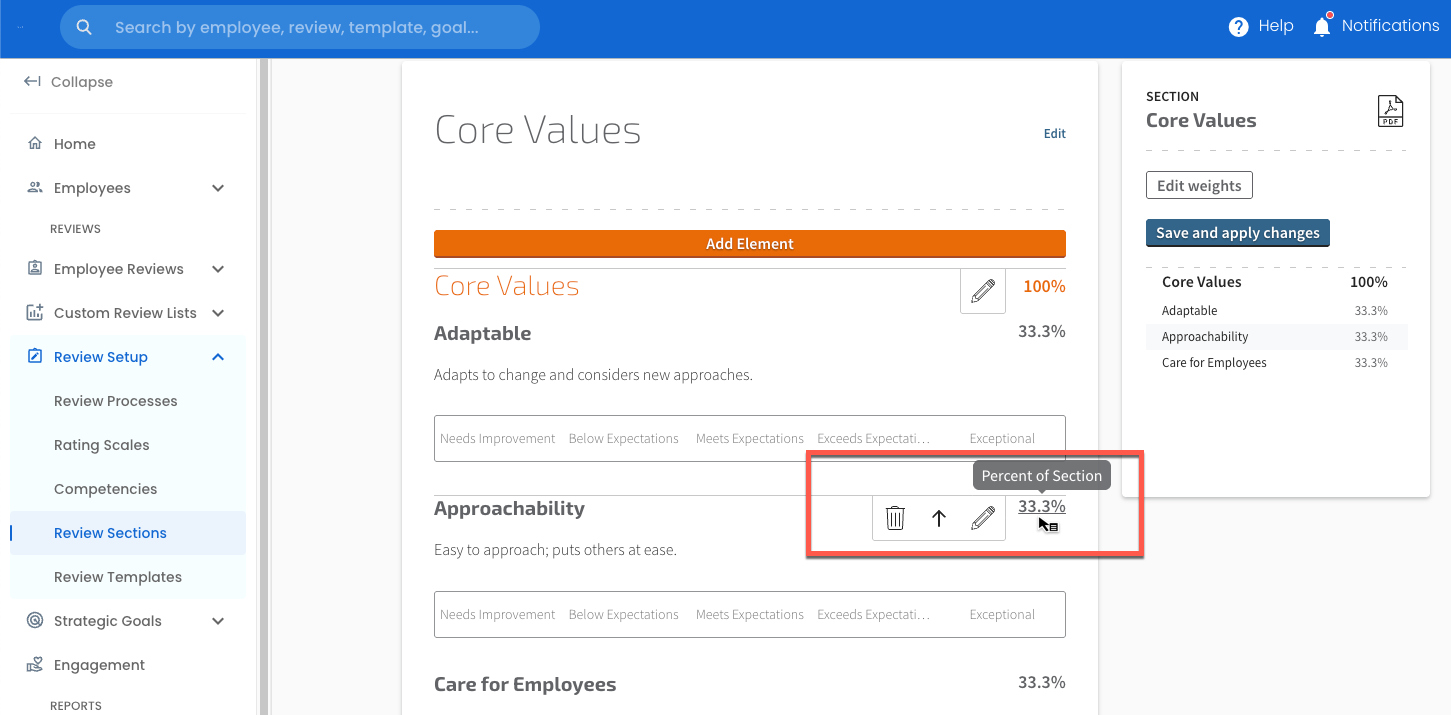Click the orange Add Element button

(x=749, y=243)
